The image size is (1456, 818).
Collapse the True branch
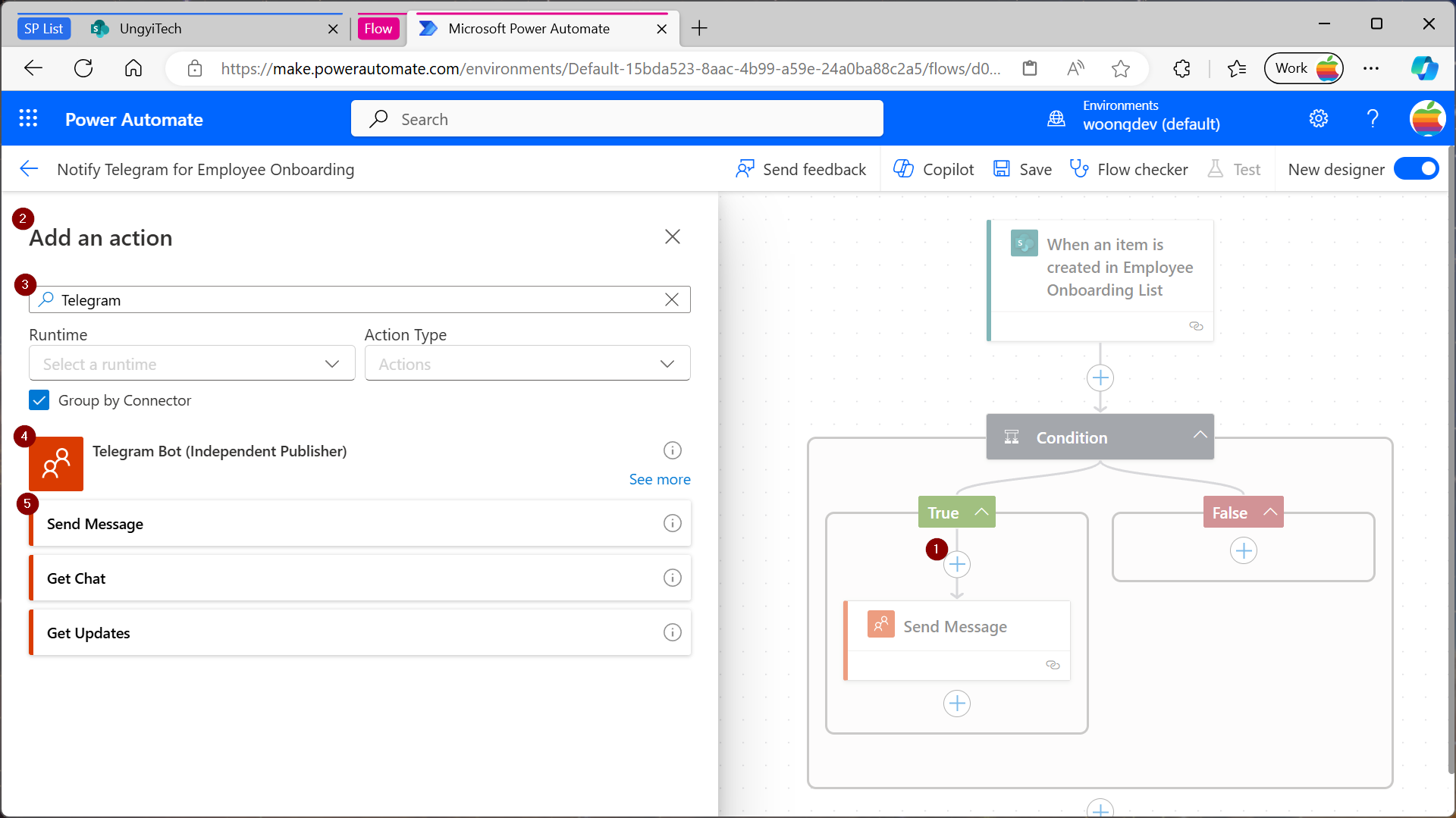[x=981, y=512]
